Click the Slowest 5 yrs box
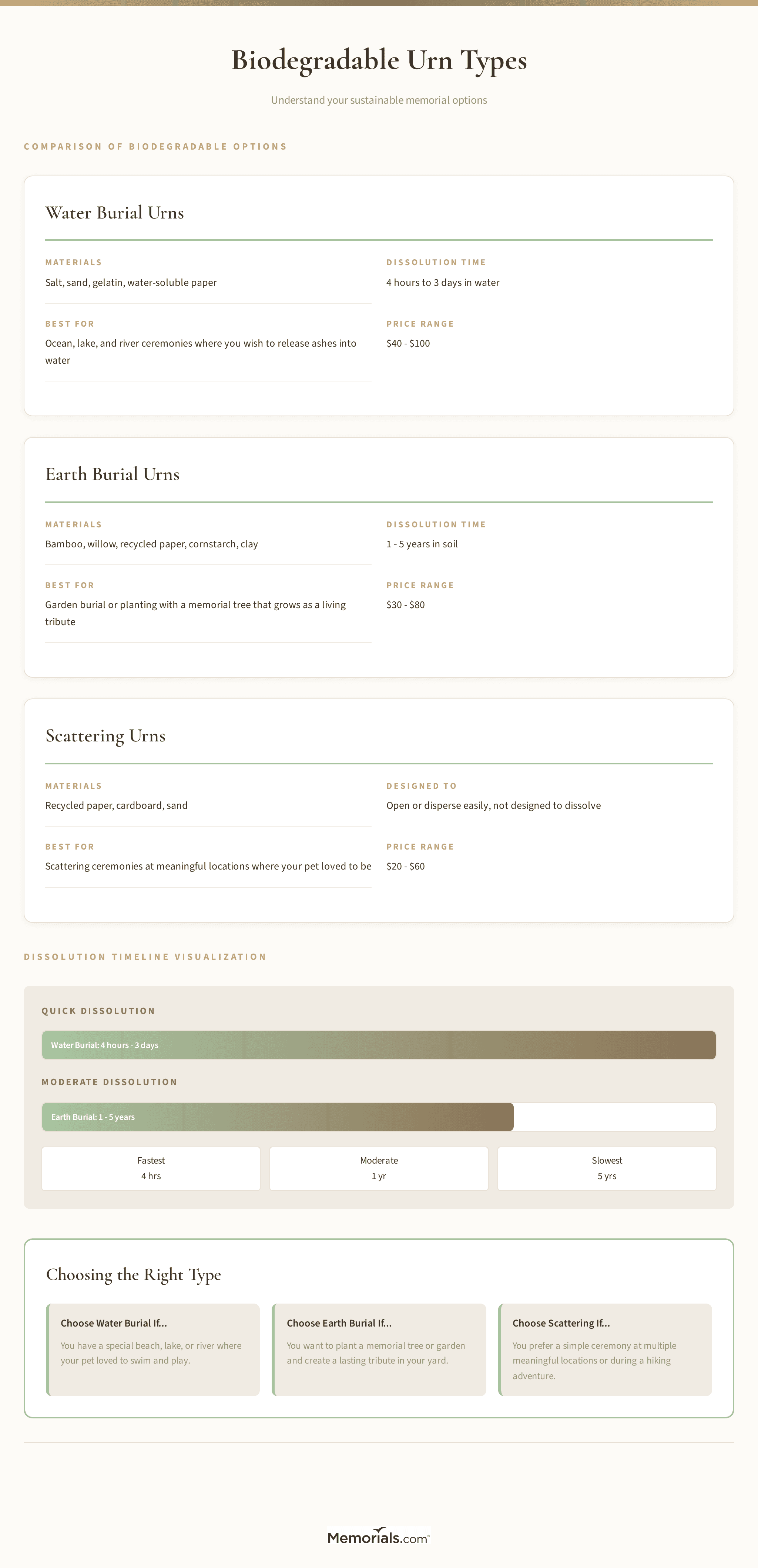758x1568 pixels. (x=607, y=1168)
